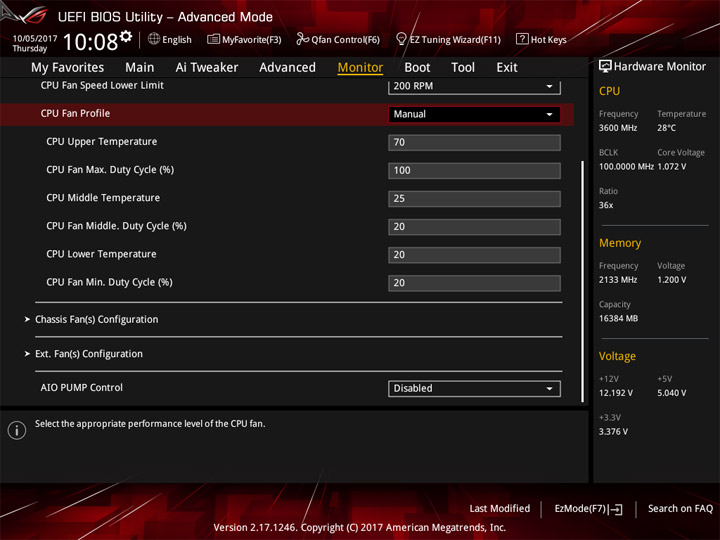Open the Boot tab
This screenshot has height=540, width=720.
point(417,68)
